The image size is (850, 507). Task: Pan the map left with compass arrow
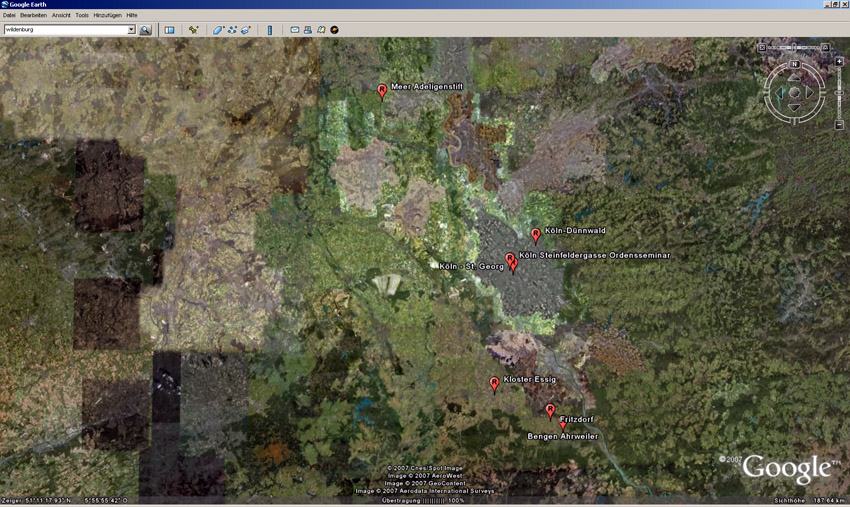click(x=780, y=93)
